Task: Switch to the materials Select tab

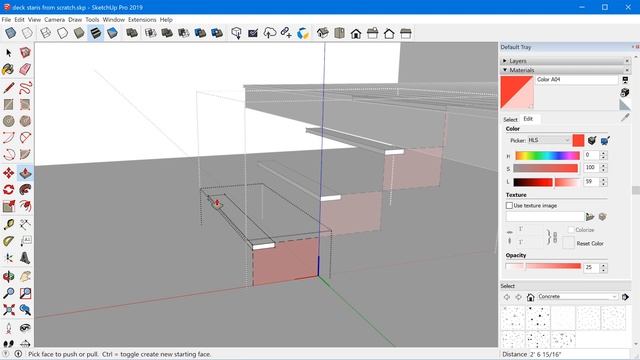Action: click(x=510, y=119)
